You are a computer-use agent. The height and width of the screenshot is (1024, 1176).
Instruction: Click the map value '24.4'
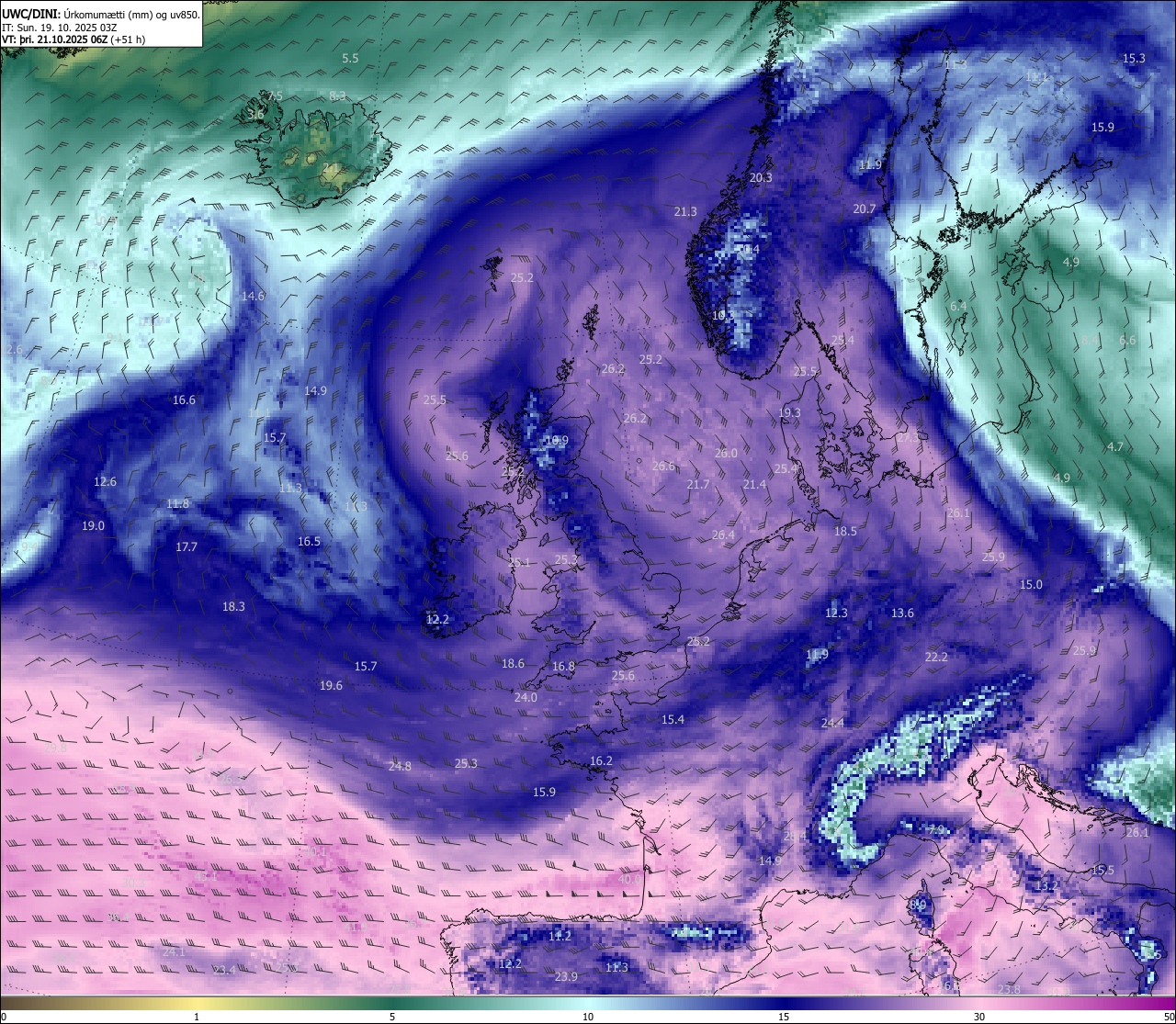click(832, 724)
